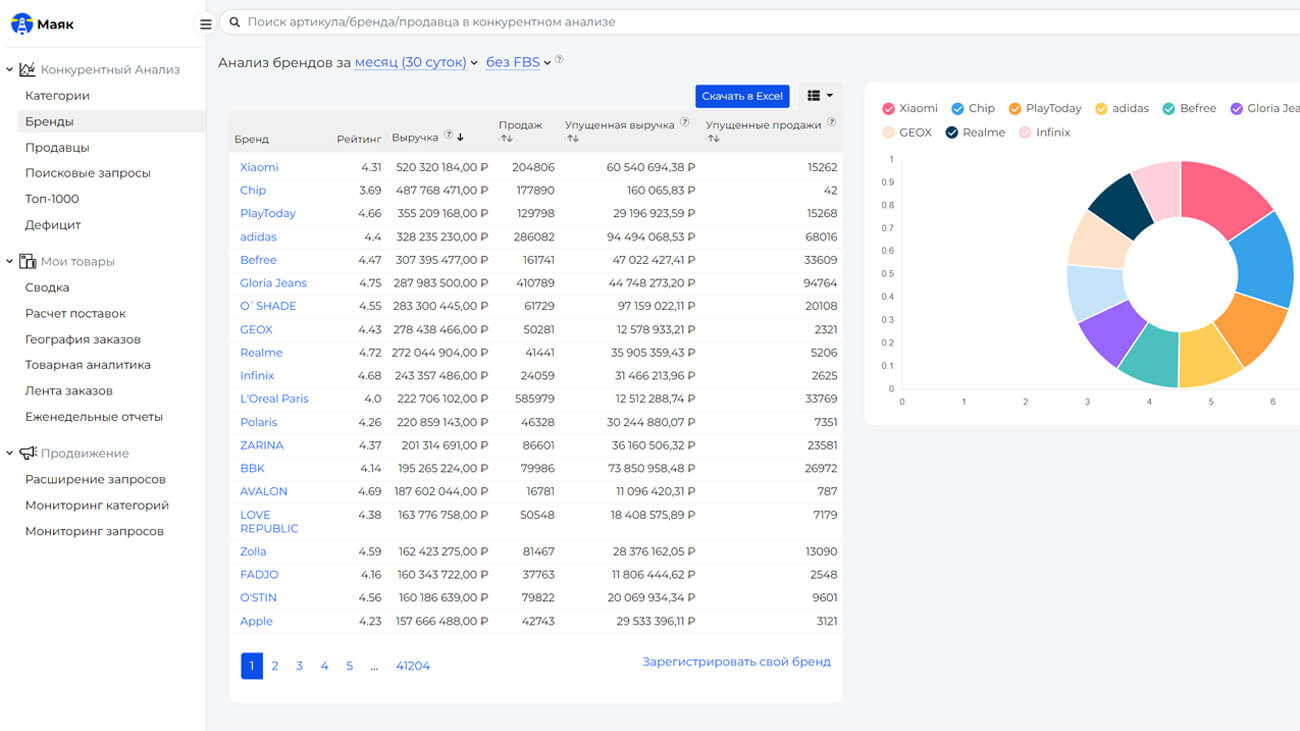The width and height of the screenshot is (1300, 731).
Task: Toggle PlayToday legend checkbox
Action: point(1015,108)
